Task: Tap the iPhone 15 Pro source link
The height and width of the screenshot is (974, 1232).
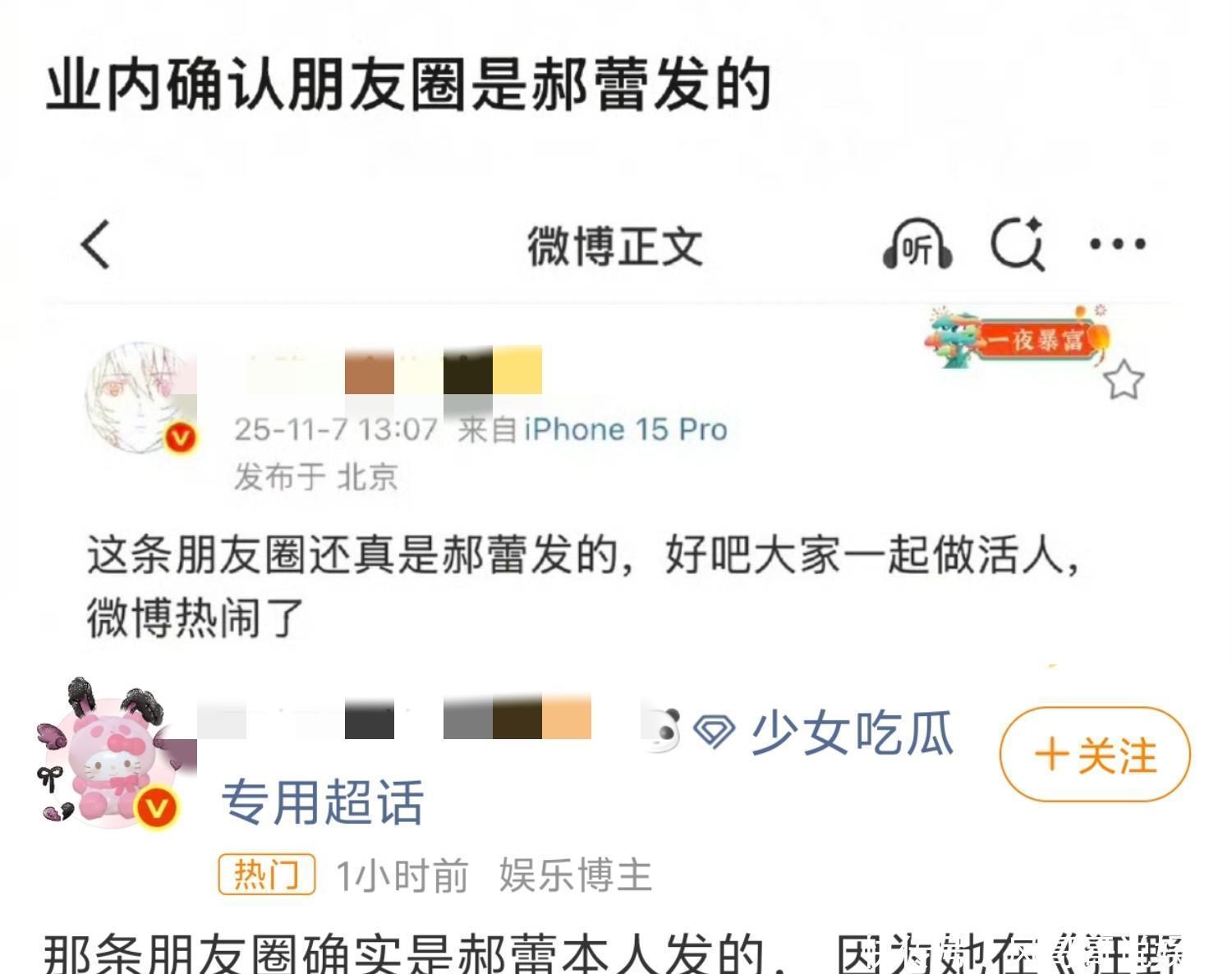Action: [x=626, y=430]
